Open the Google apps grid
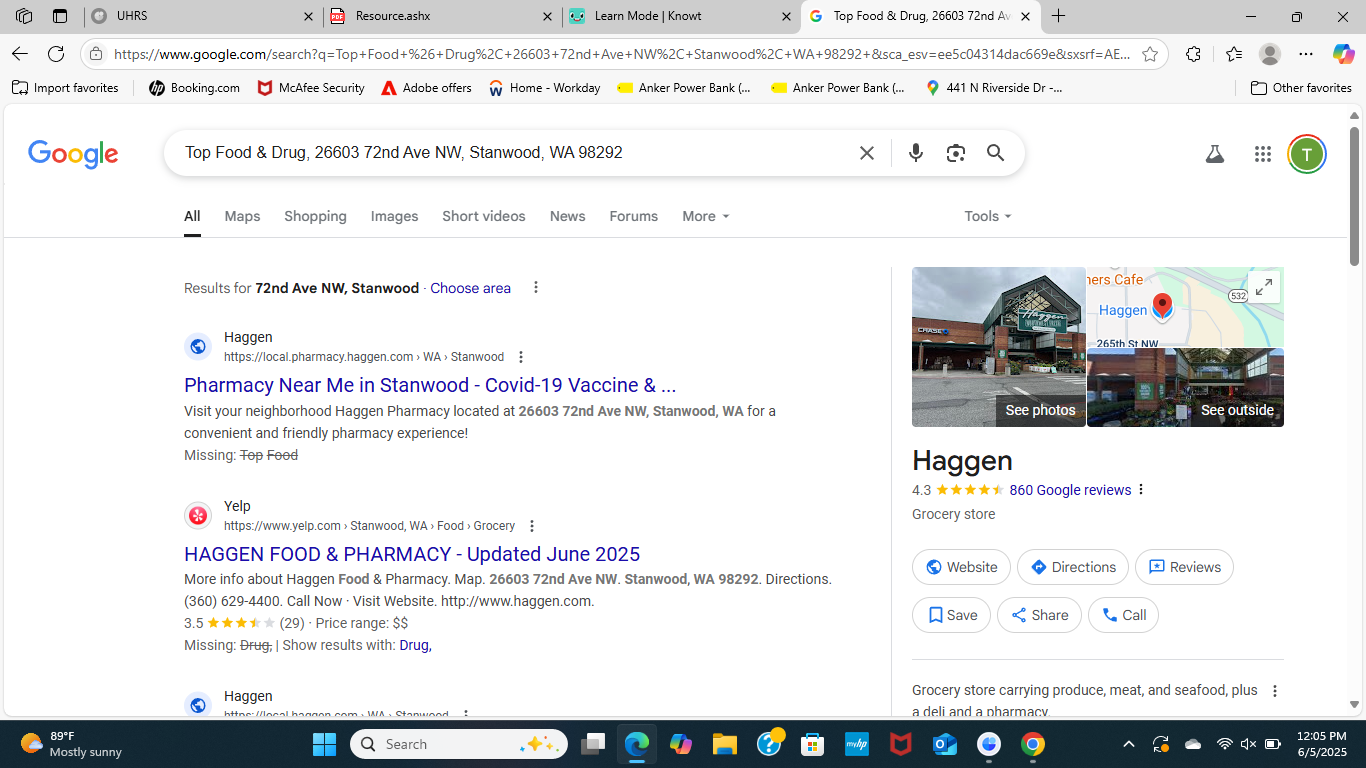The height and width of the screenshot is (768, 1366). (x=1263, y=154)
